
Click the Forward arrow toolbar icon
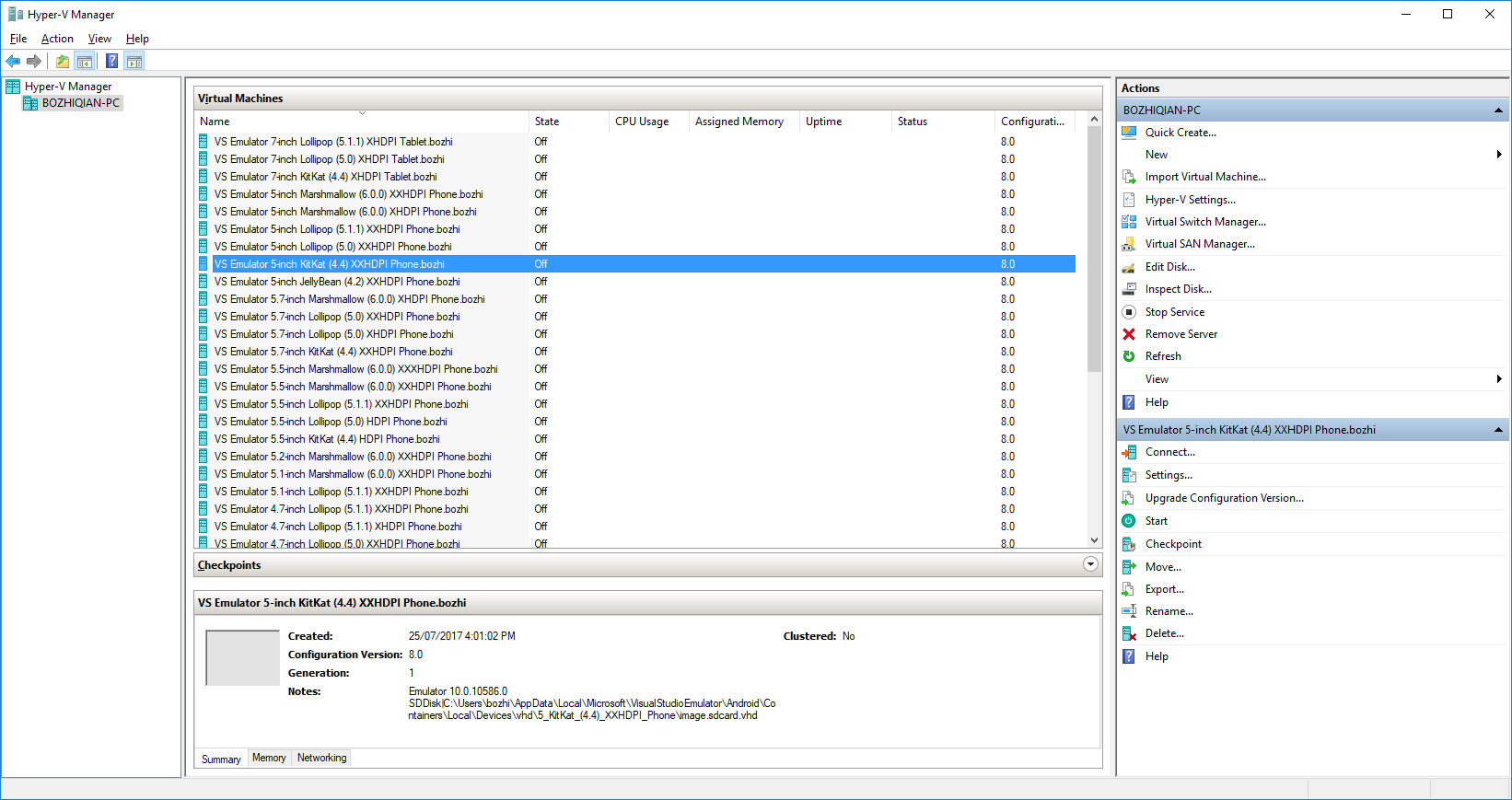(34, 62)
